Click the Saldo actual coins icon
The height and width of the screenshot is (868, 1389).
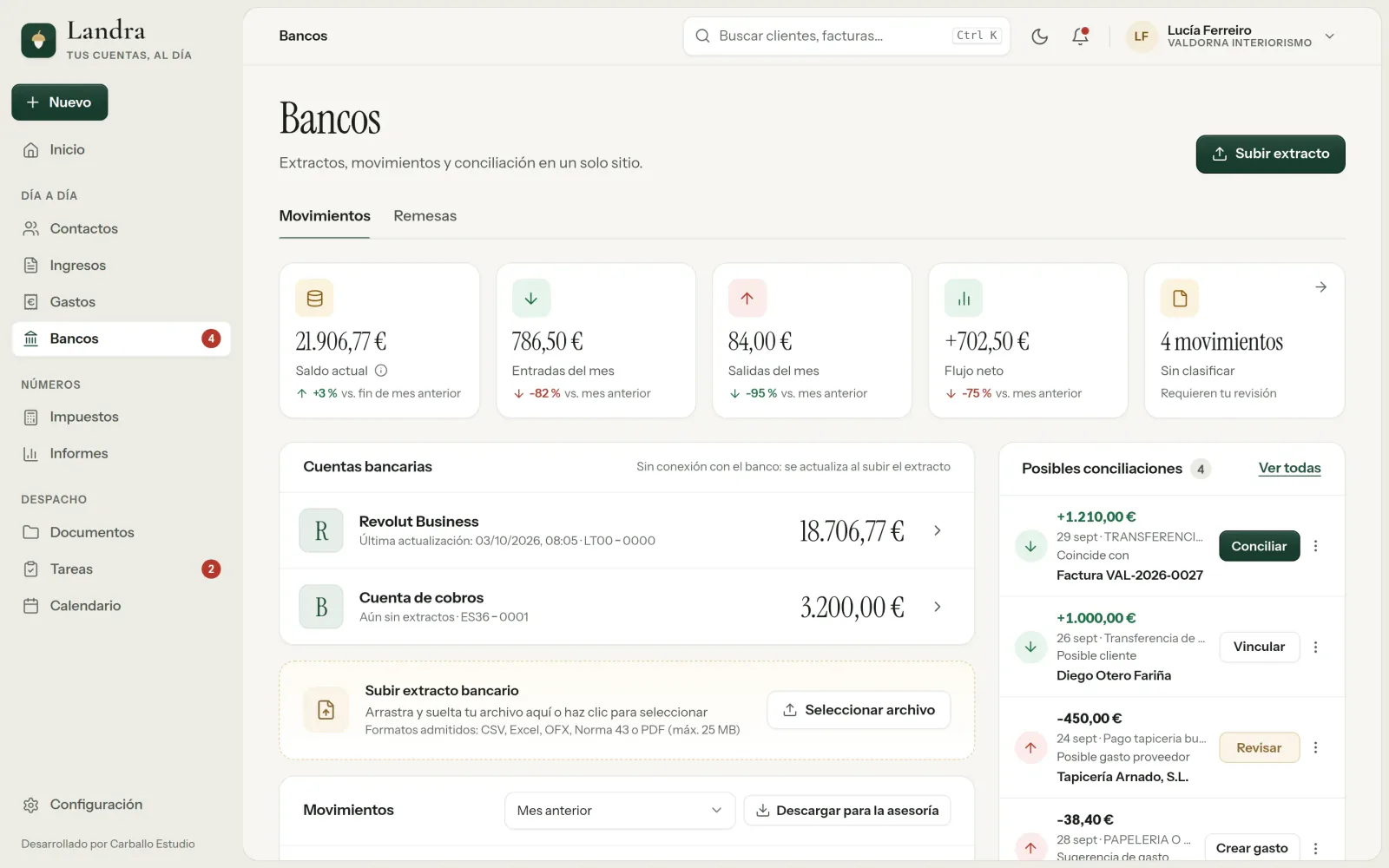[x=314, y=299]
